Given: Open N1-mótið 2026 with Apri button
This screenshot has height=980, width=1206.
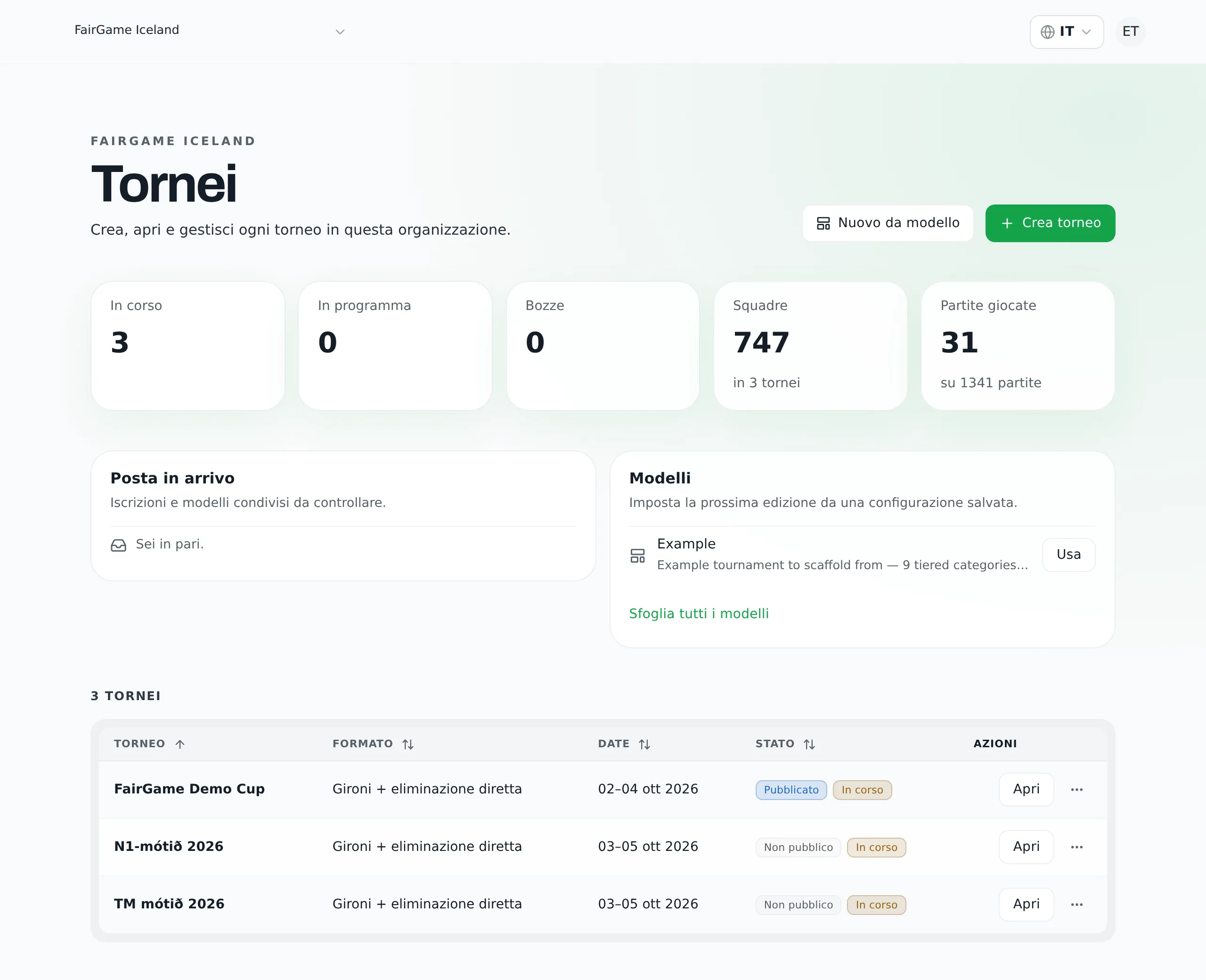Looking at the screenshot, I should [x=1026, y=847].
